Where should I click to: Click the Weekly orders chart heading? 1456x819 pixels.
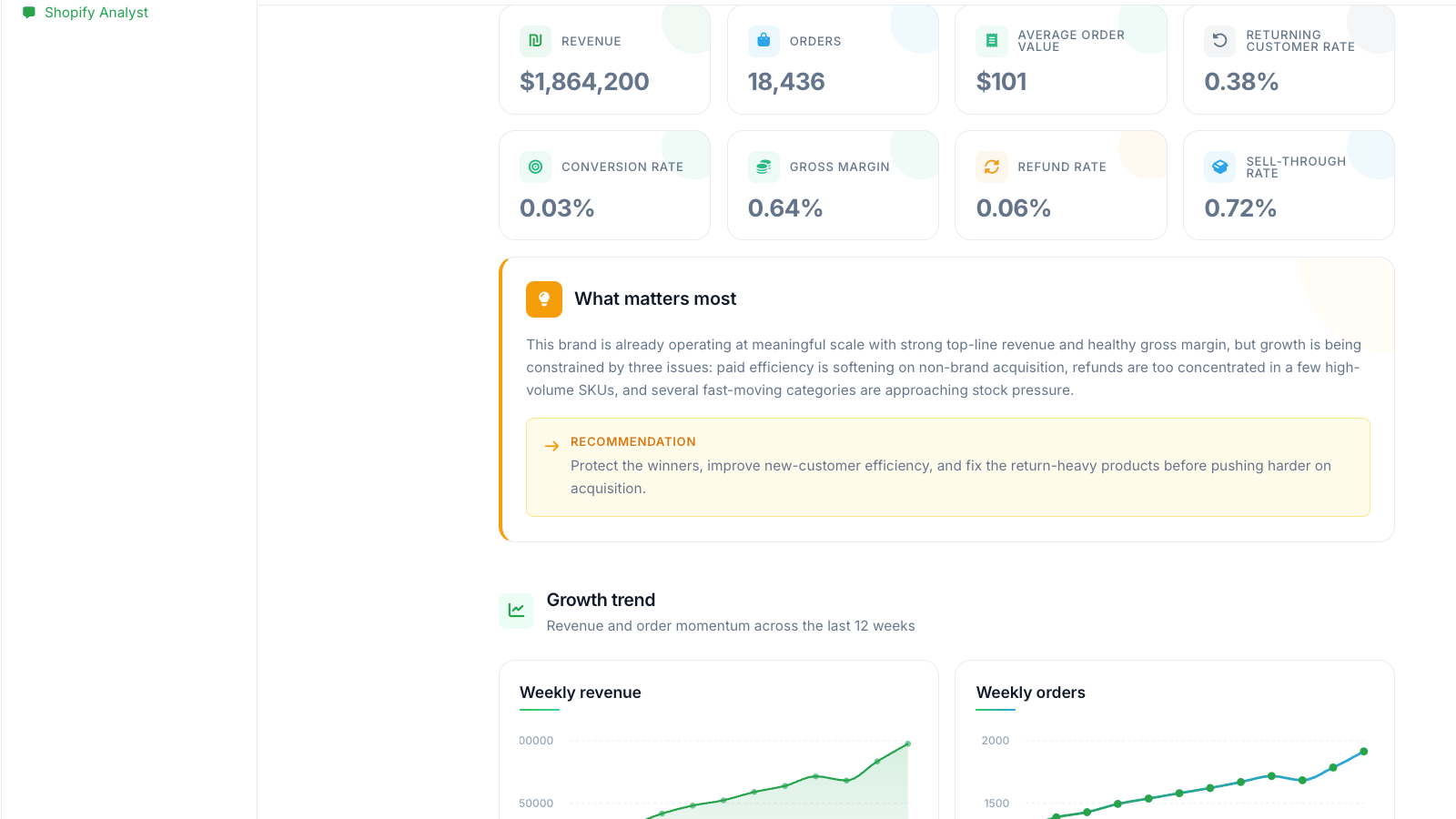pyautogui.click(x=1031, y=693)
